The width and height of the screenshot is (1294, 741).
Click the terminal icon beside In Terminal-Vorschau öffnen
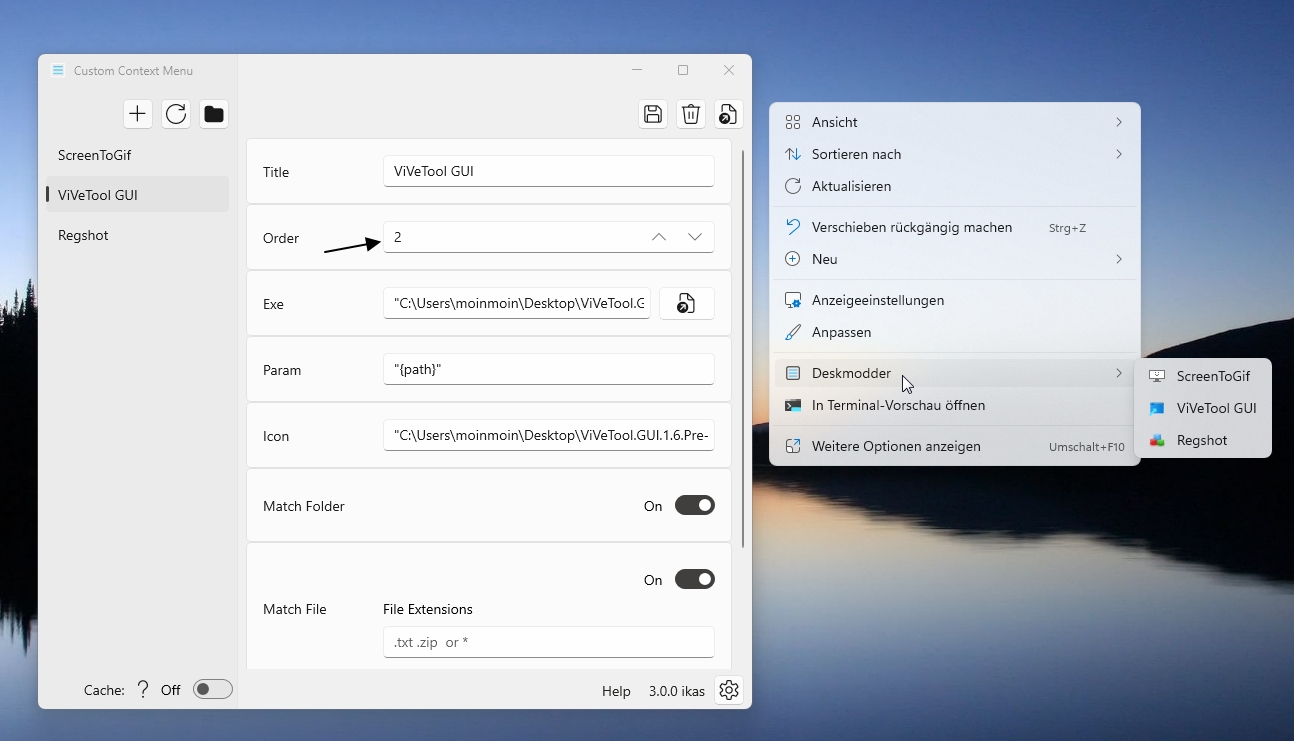click(x=793, y=405)
